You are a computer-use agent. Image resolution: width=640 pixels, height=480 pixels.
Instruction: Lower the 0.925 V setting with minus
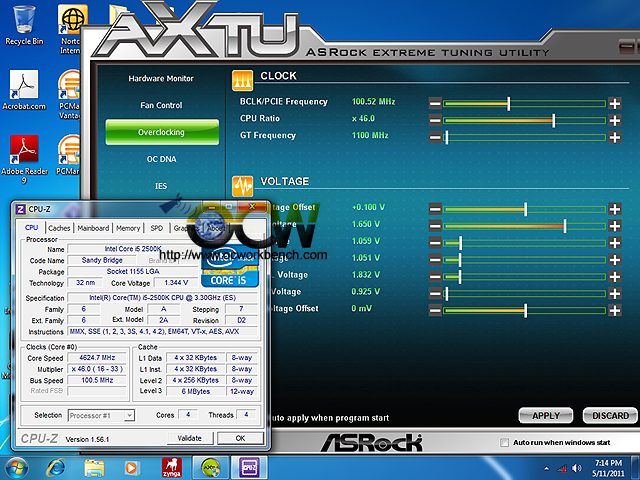[x=435, y=293]
